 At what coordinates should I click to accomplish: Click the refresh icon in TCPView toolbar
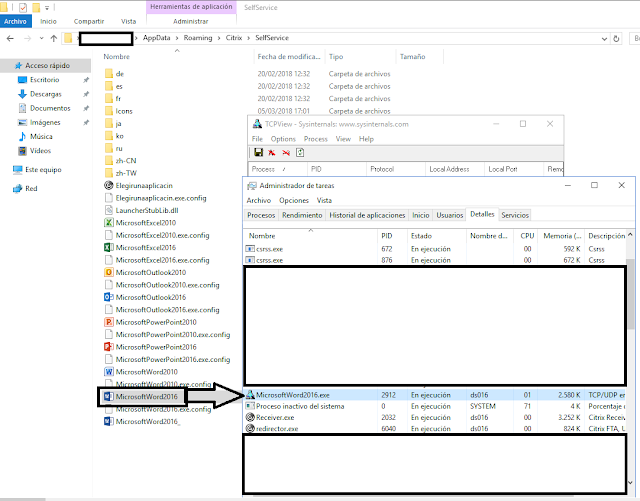300,152
